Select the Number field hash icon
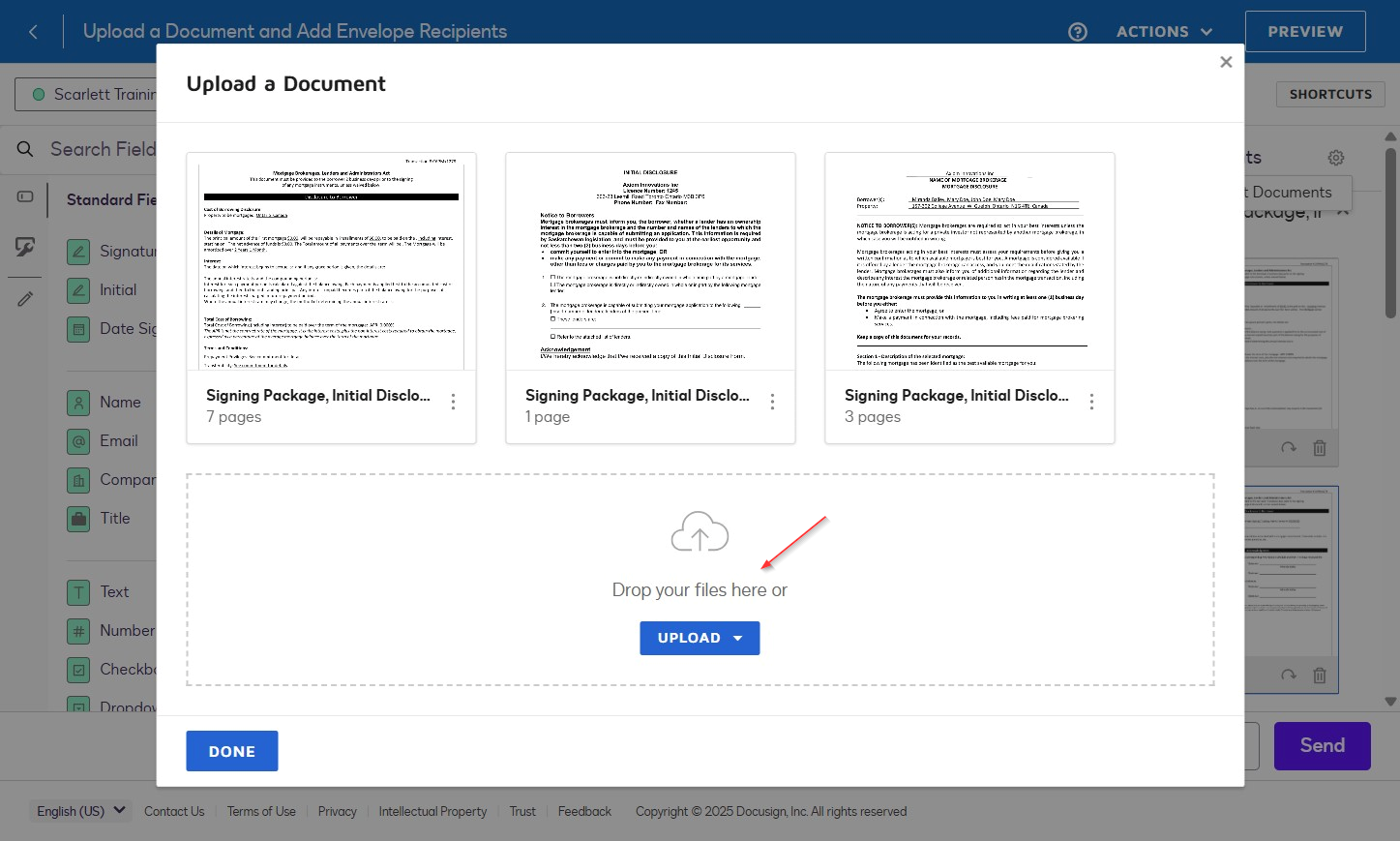Screen dimensions: 1400x841 pyautogui.click(x=78, y=631)
